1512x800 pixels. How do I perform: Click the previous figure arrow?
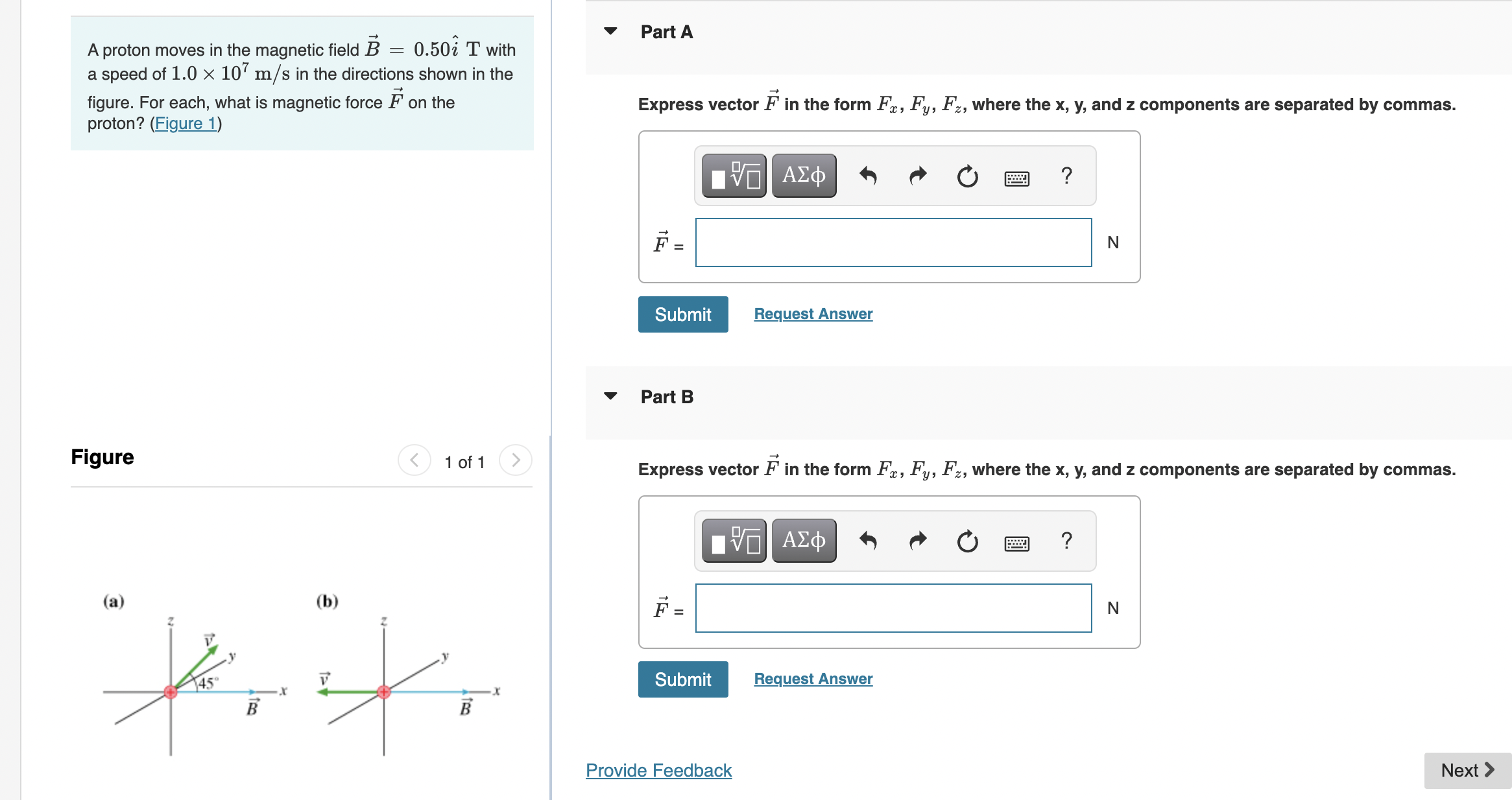pos(414,460)
